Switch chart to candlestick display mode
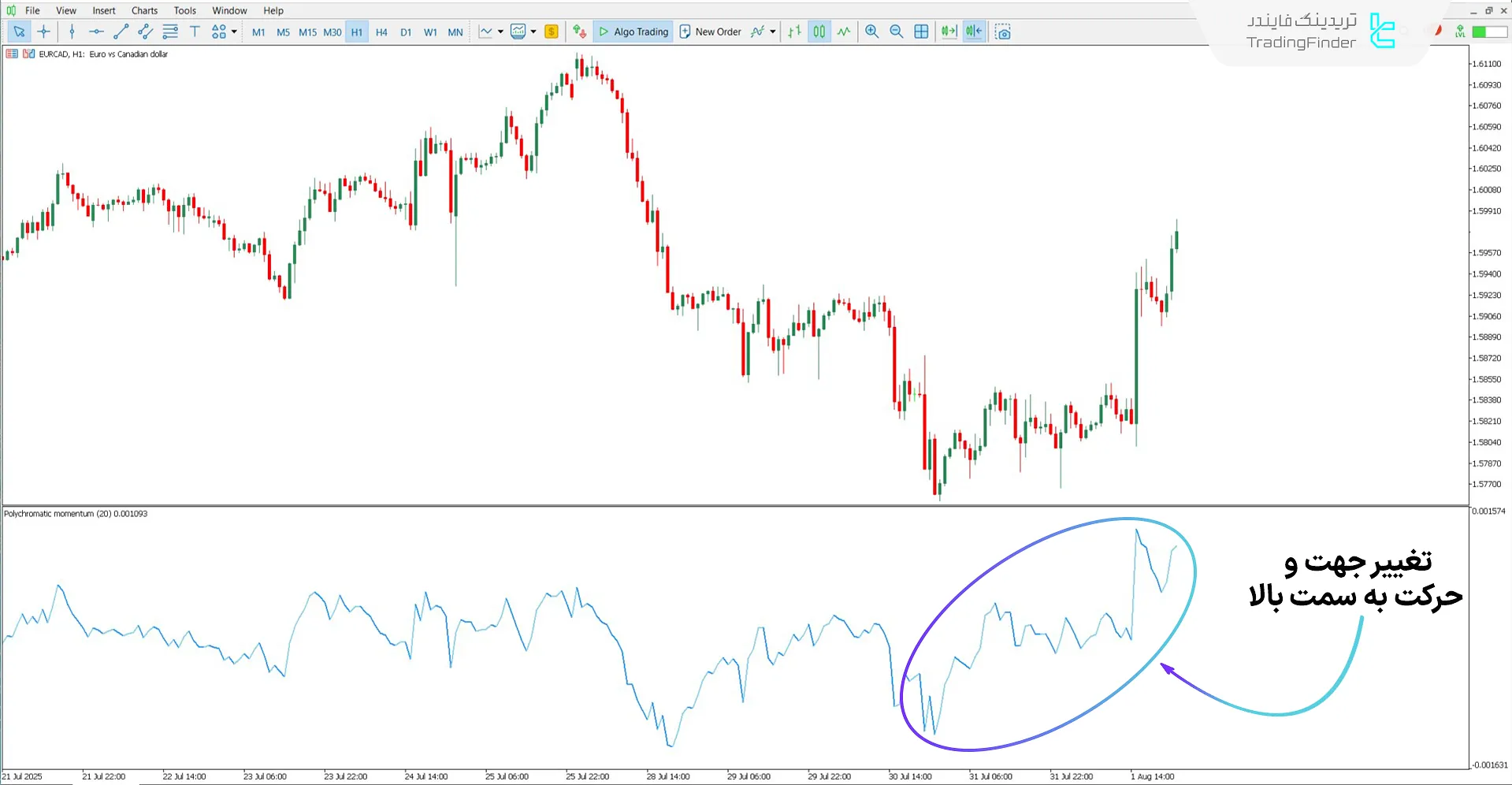 tap(819, 32)
